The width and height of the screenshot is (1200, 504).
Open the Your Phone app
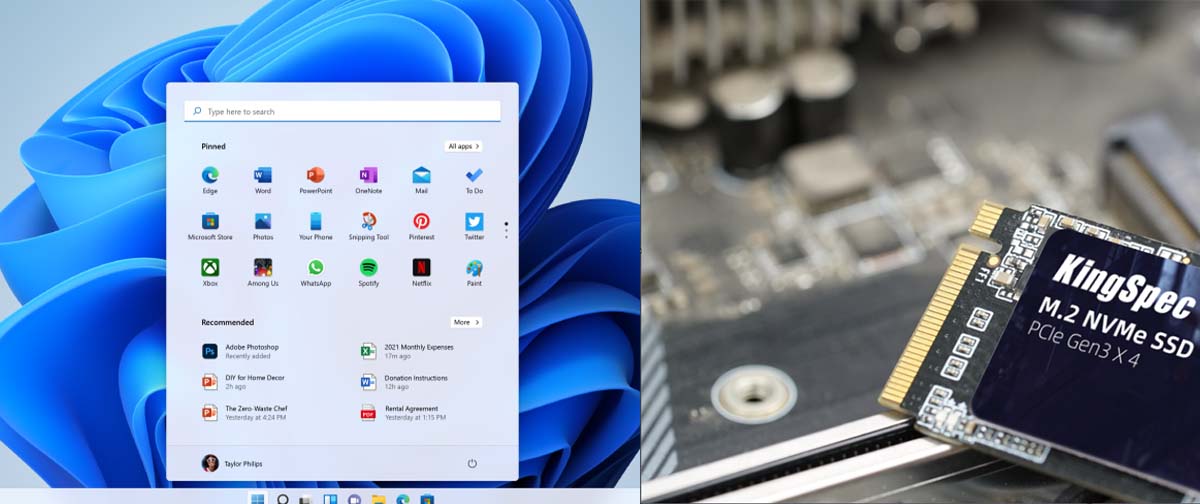coord(316,226)
